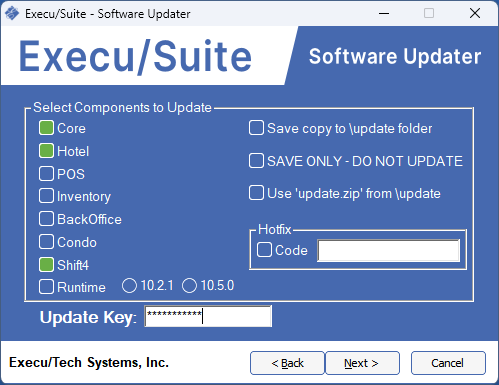
Task: Uncheck the Core component checkbox
Action: [x=46, y=128]
